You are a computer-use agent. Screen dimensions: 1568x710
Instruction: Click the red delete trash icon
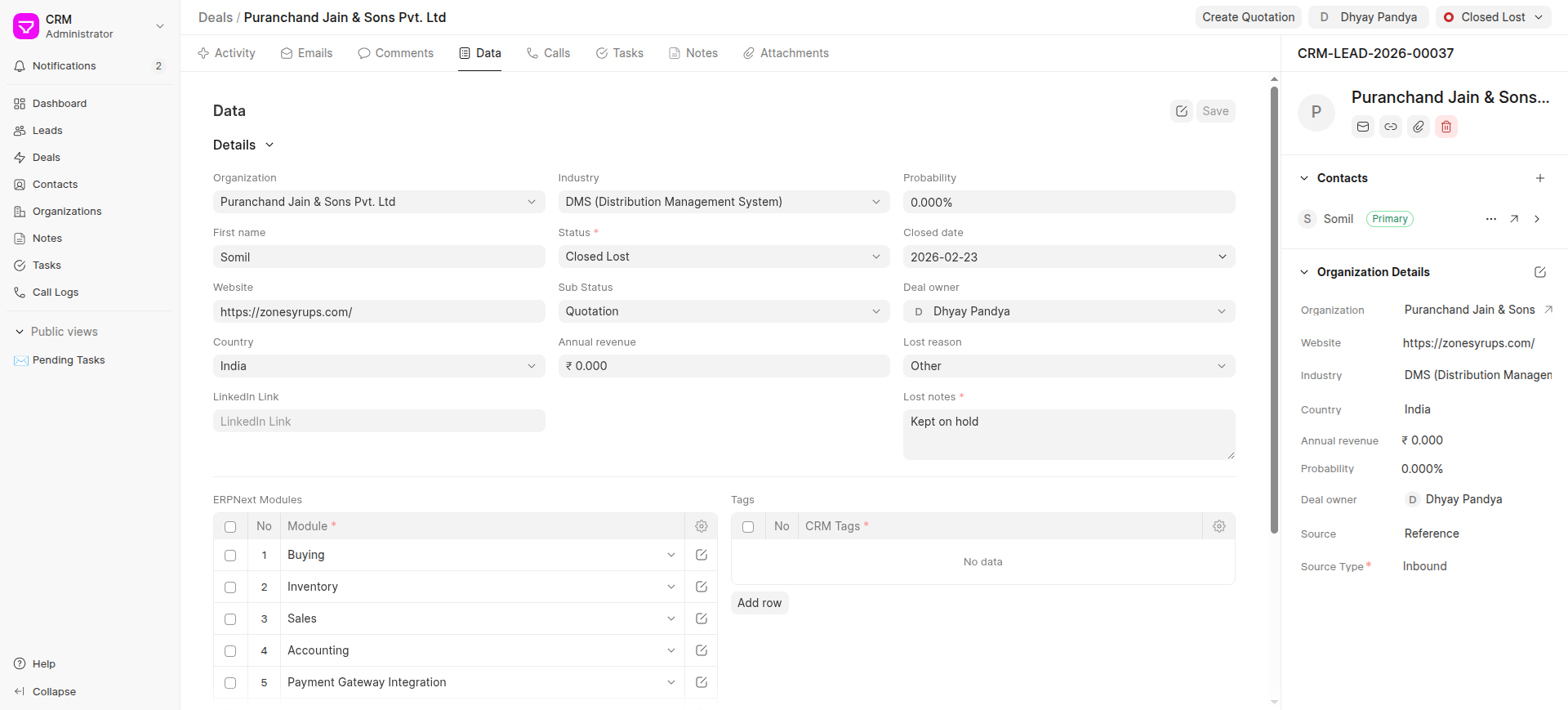point(1445,127)
